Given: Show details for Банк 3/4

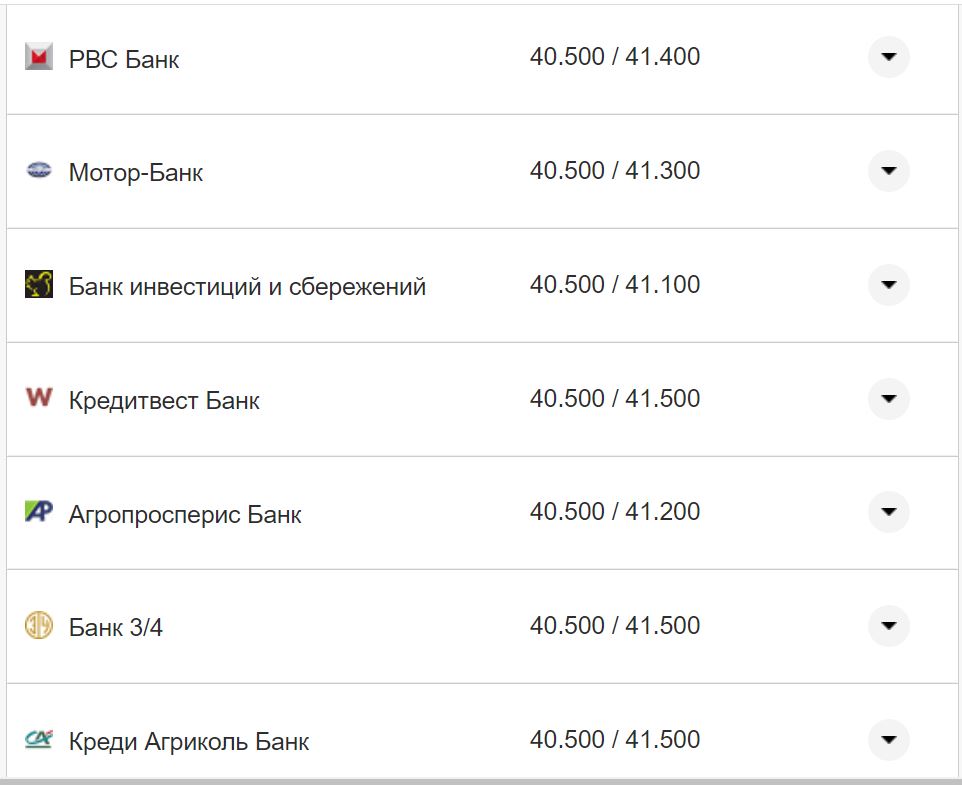Looking at the screenshot, I should (888, 626).
